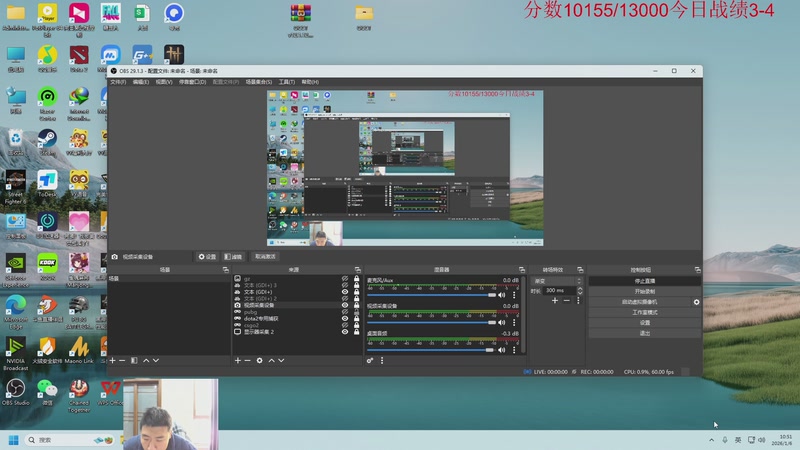800x450 pixels.
Task: Add a new scene with the plus icon
Action: (x=112, y=360)
